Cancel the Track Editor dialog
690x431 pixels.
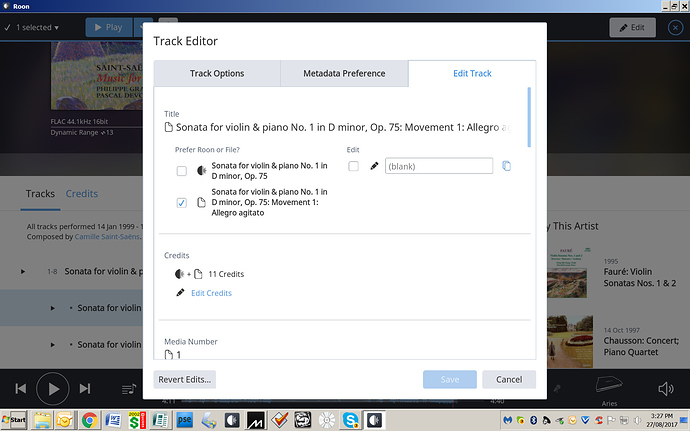click(x=509, y=379)
